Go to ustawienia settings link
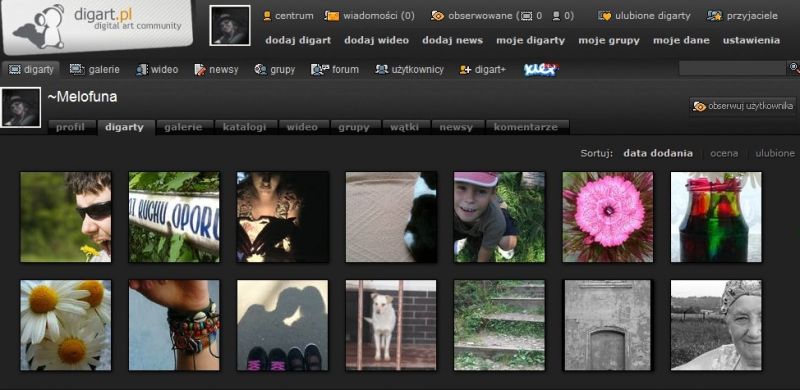Screen dimensions: 800x390 [x=751, y=40]
